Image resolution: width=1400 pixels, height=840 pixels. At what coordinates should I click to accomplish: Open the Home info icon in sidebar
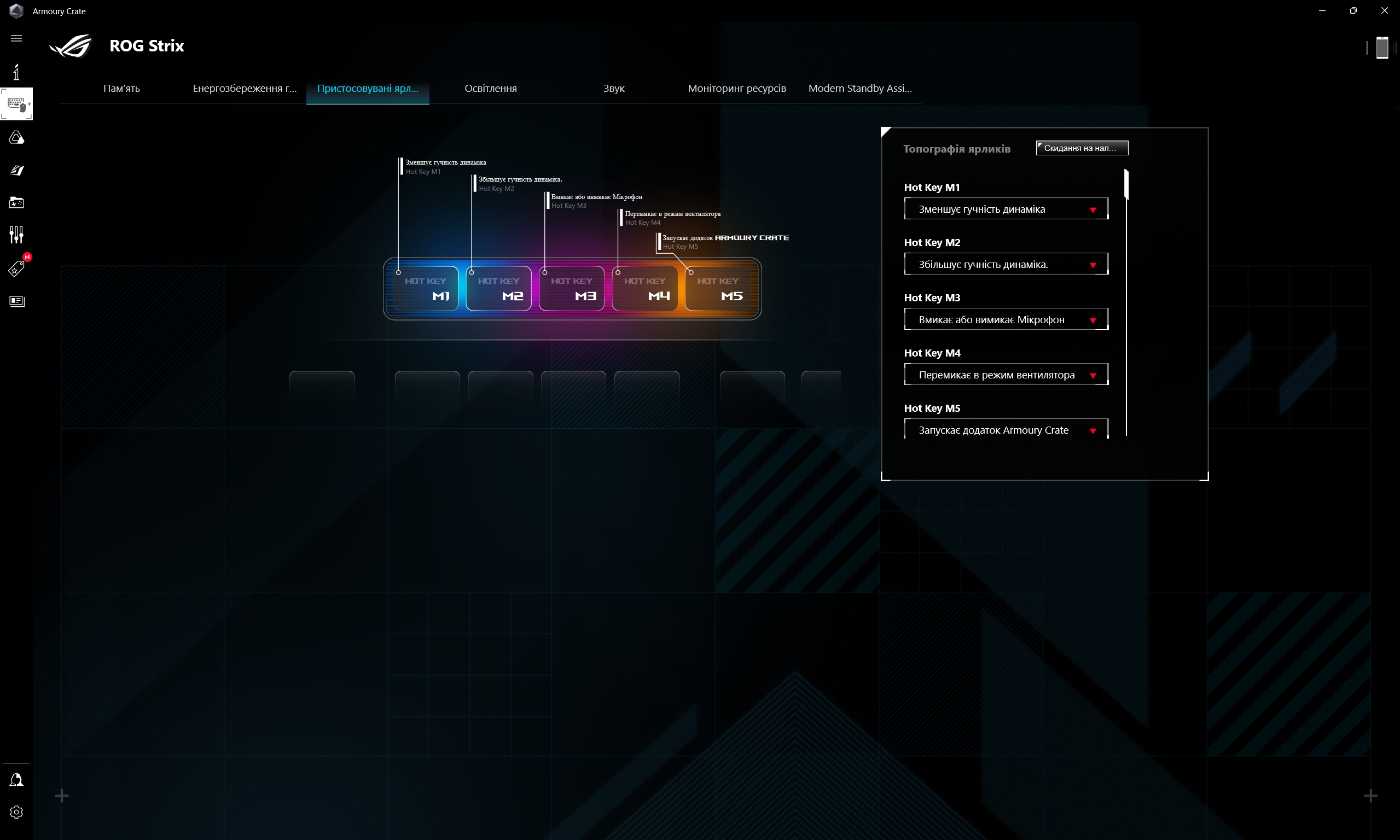pos(16,72)
